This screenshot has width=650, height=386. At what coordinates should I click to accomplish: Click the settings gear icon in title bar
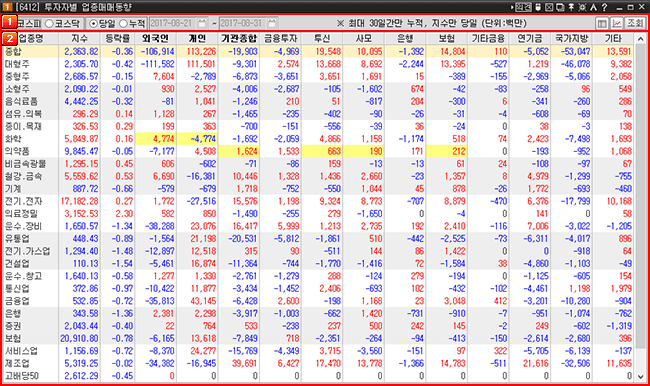pos(582,7)
